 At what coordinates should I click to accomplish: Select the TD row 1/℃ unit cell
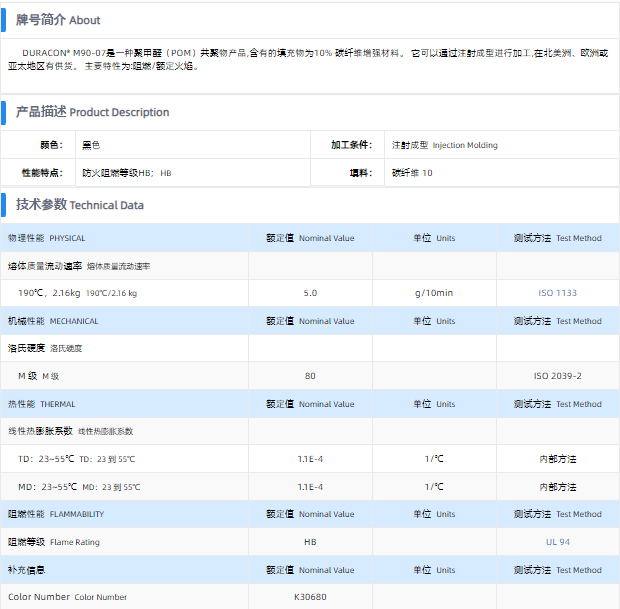tap(434, 459)
